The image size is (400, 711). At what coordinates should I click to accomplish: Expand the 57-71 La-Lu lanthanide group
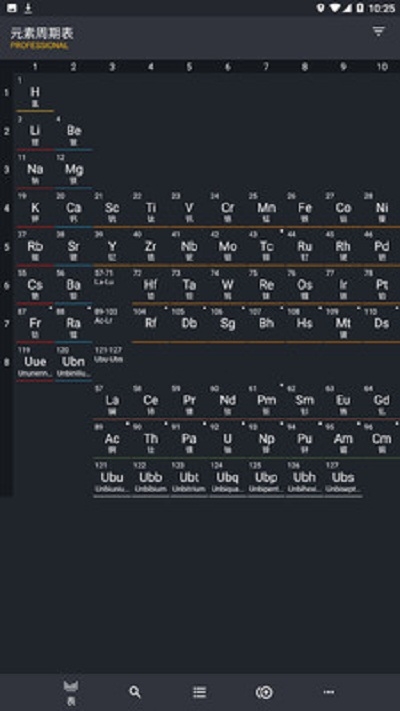112,286
